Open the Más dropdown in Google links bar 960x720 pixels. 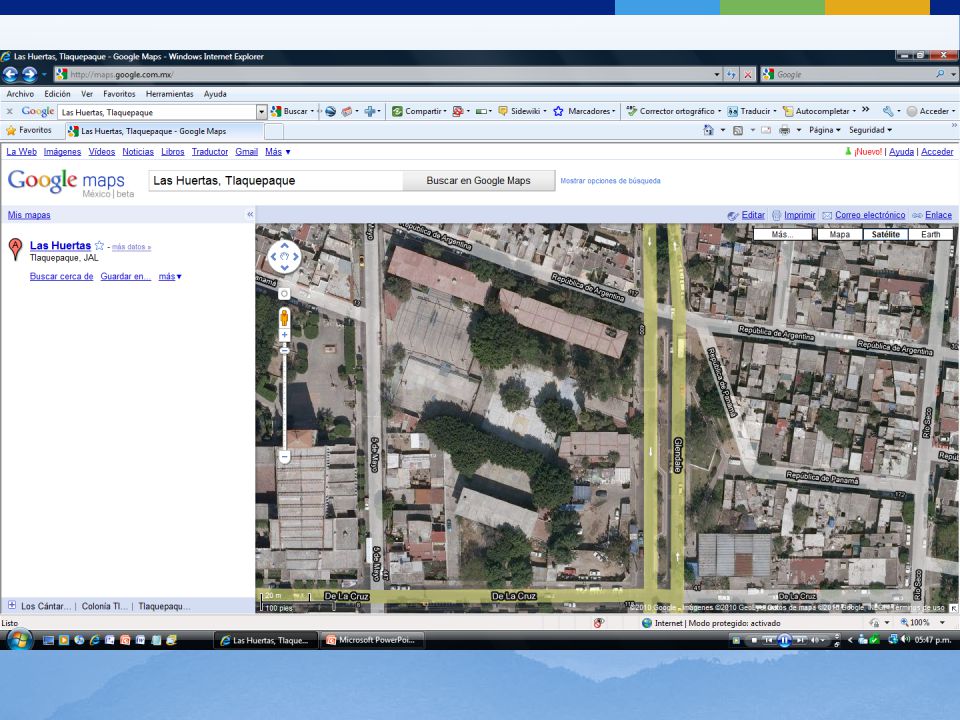click(x=277, y=152)
